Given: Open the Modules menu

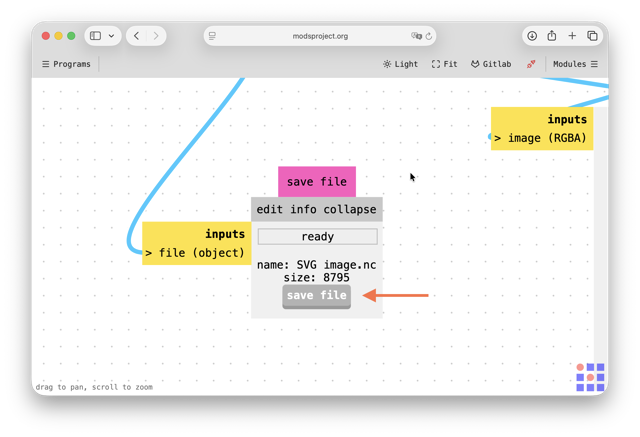Looking at the screenshot, I should click(575, 64).
